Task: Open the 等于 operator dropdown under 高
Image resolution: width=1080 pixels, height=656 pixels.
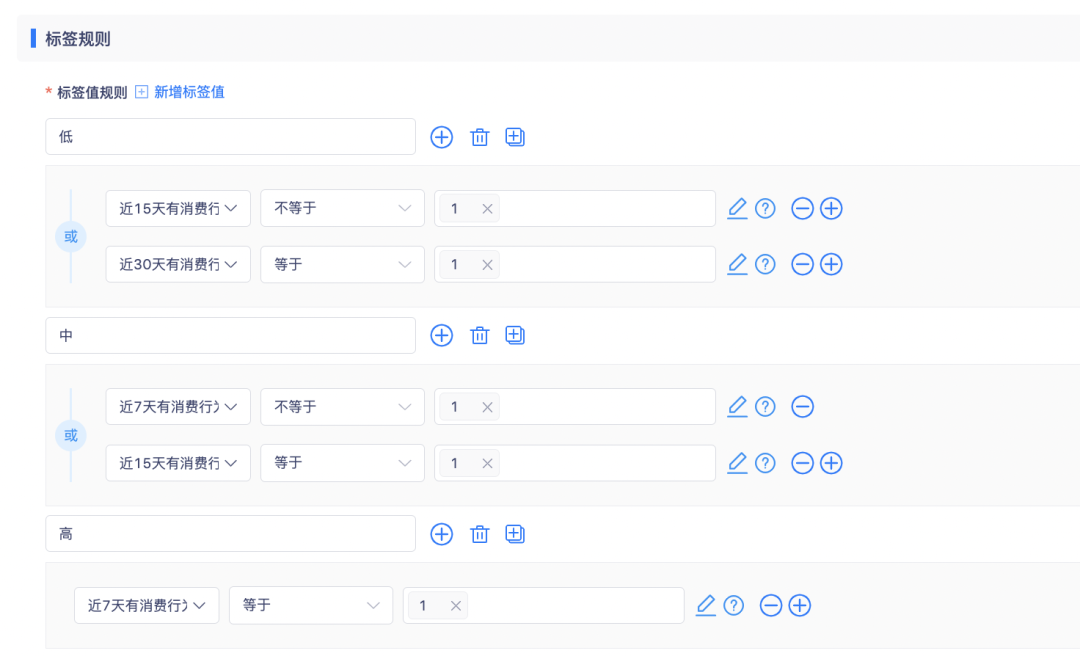Action: pos(311,605)
